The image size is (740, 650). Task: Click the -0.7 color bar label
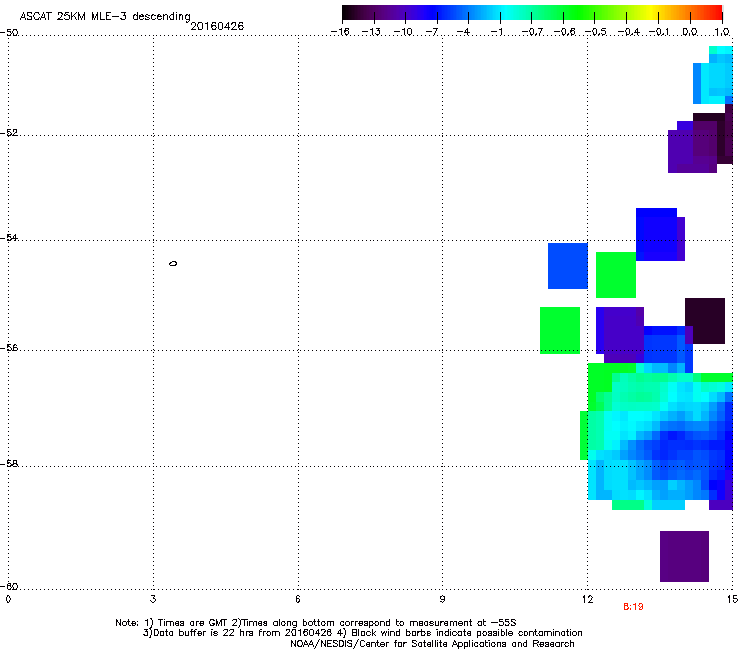pos(532,32)
